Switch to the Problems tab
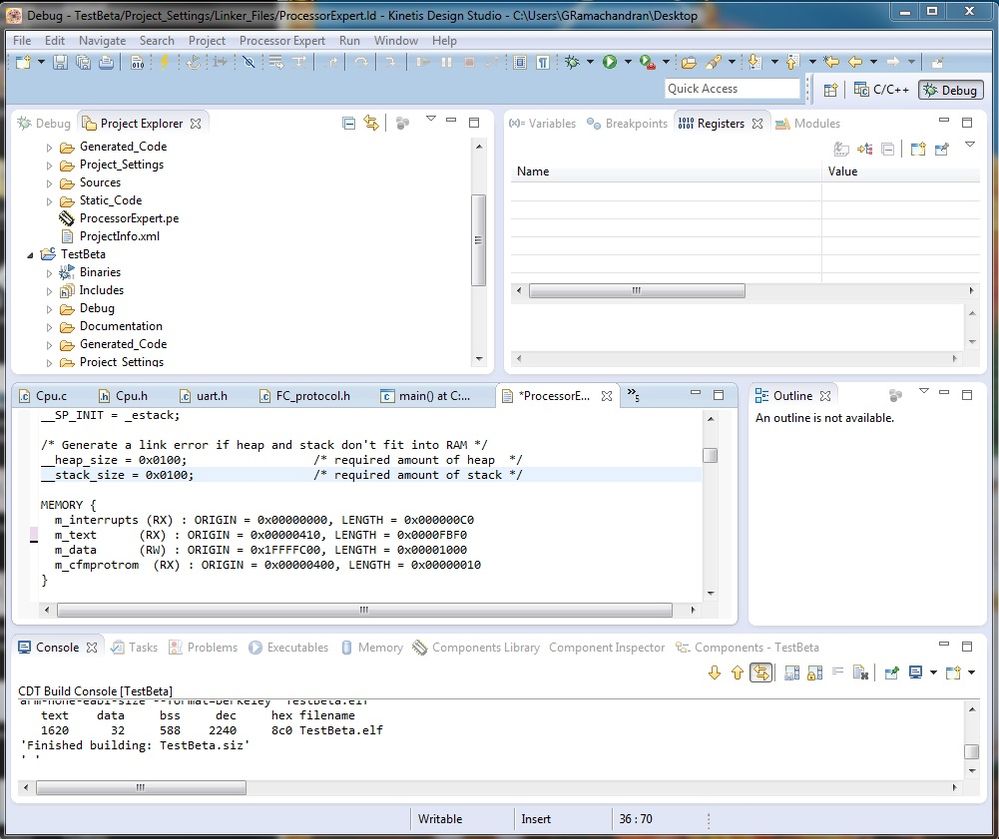Viewport: 999px width, 839px height. (203, 647)
